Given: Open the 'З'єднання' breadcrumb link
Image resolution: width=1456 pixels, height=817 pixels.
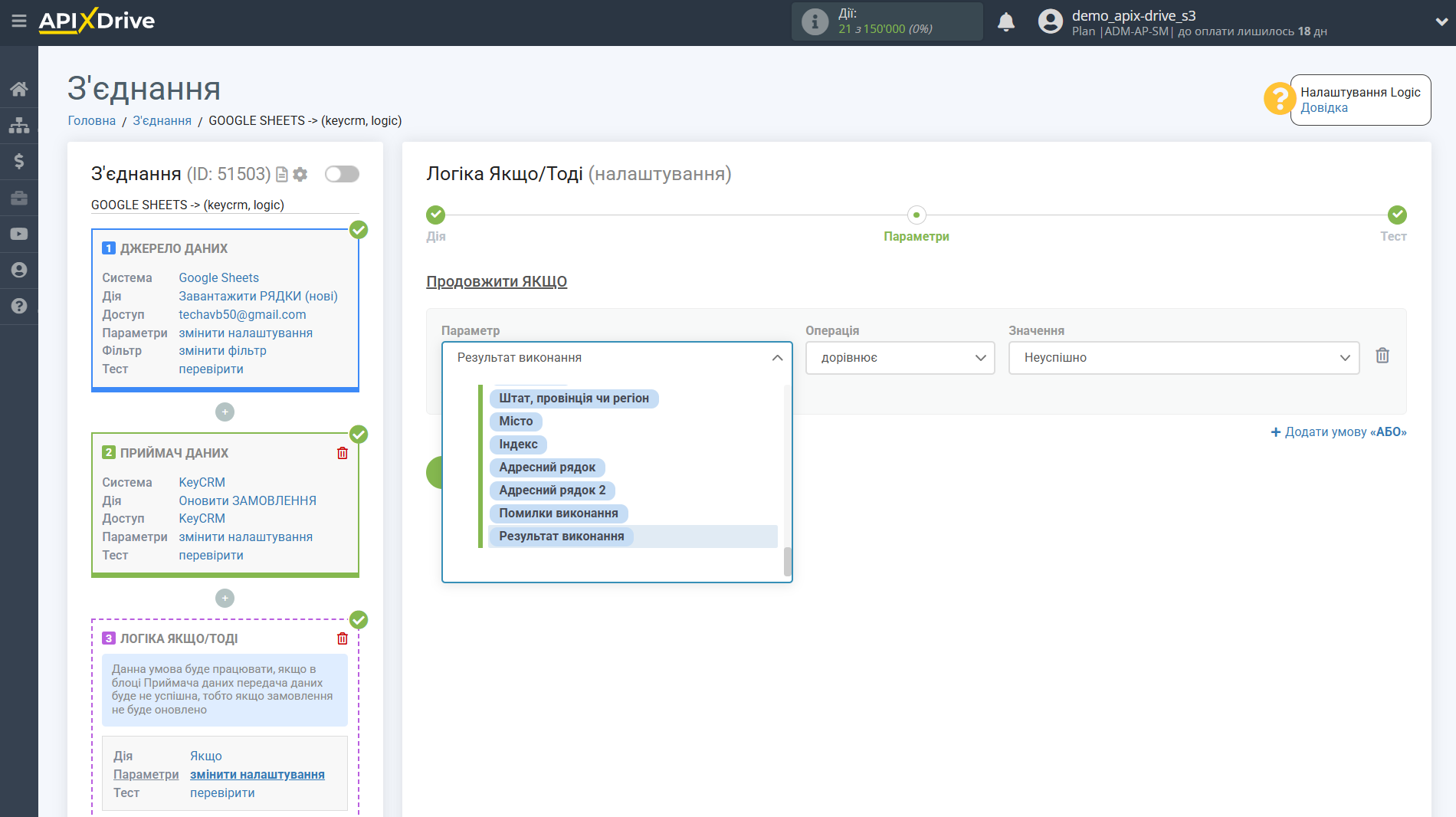Looking at the screenshot, I should click(x=162, y=121).
